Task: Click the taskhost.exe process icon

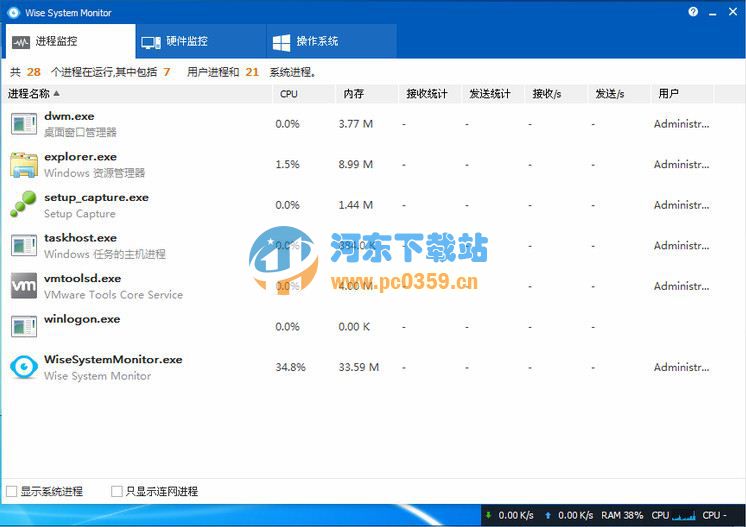Action: (24, 246)
